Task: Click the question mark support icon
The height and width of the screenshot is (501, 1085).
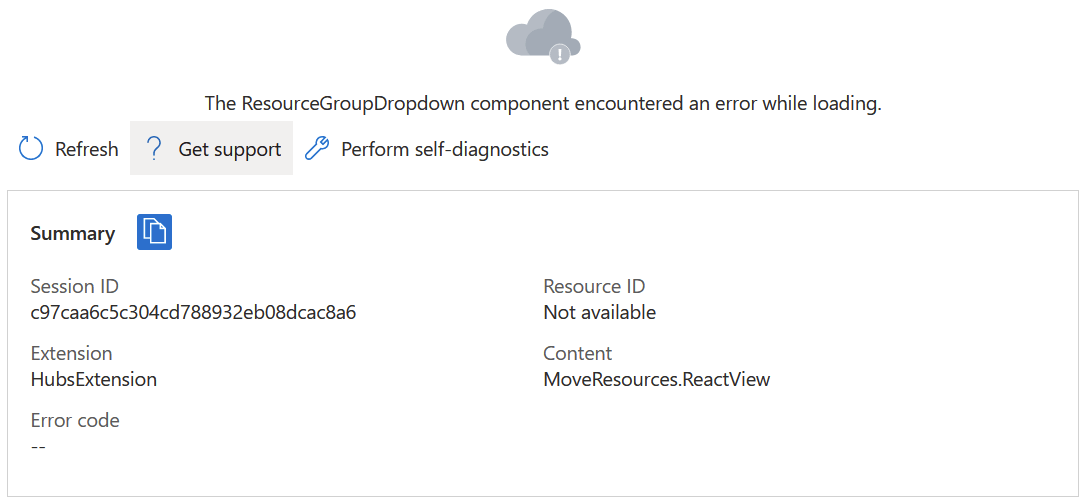Action: [154, 149]
